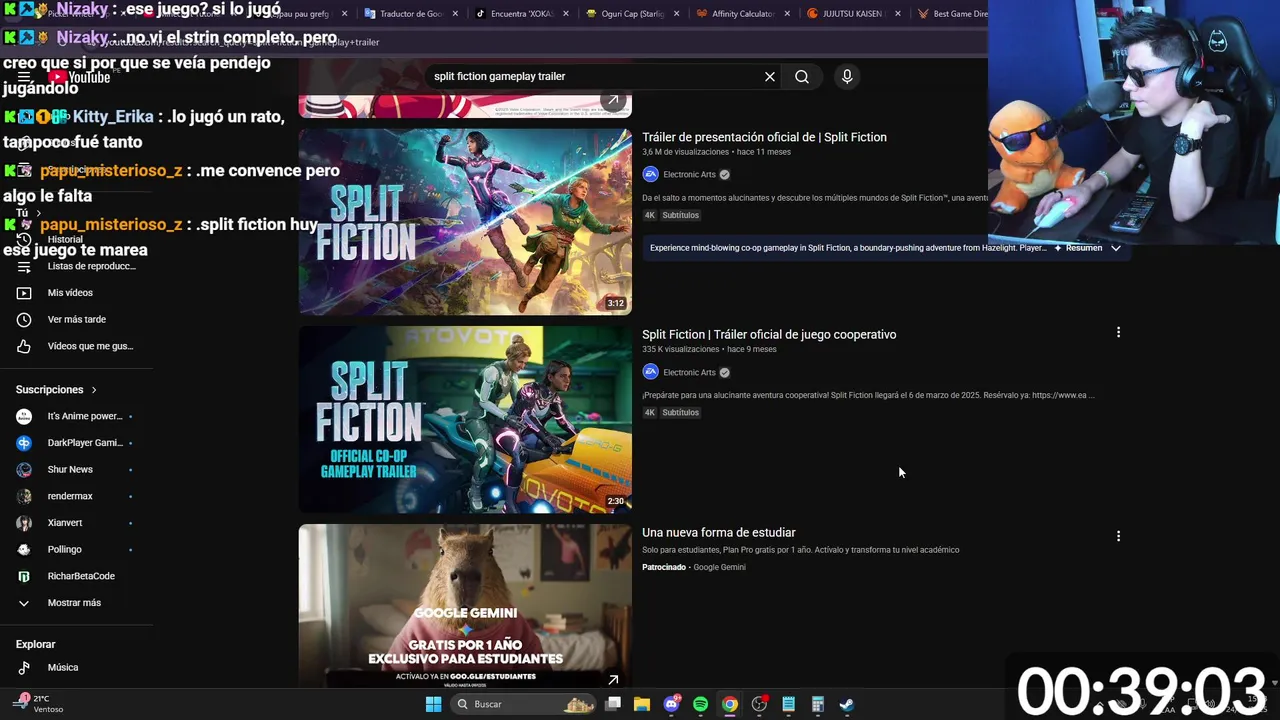
Task: Open 'Official Co-op Gameplay Trailer' thumbnail
Action: (x=465, y=419)
